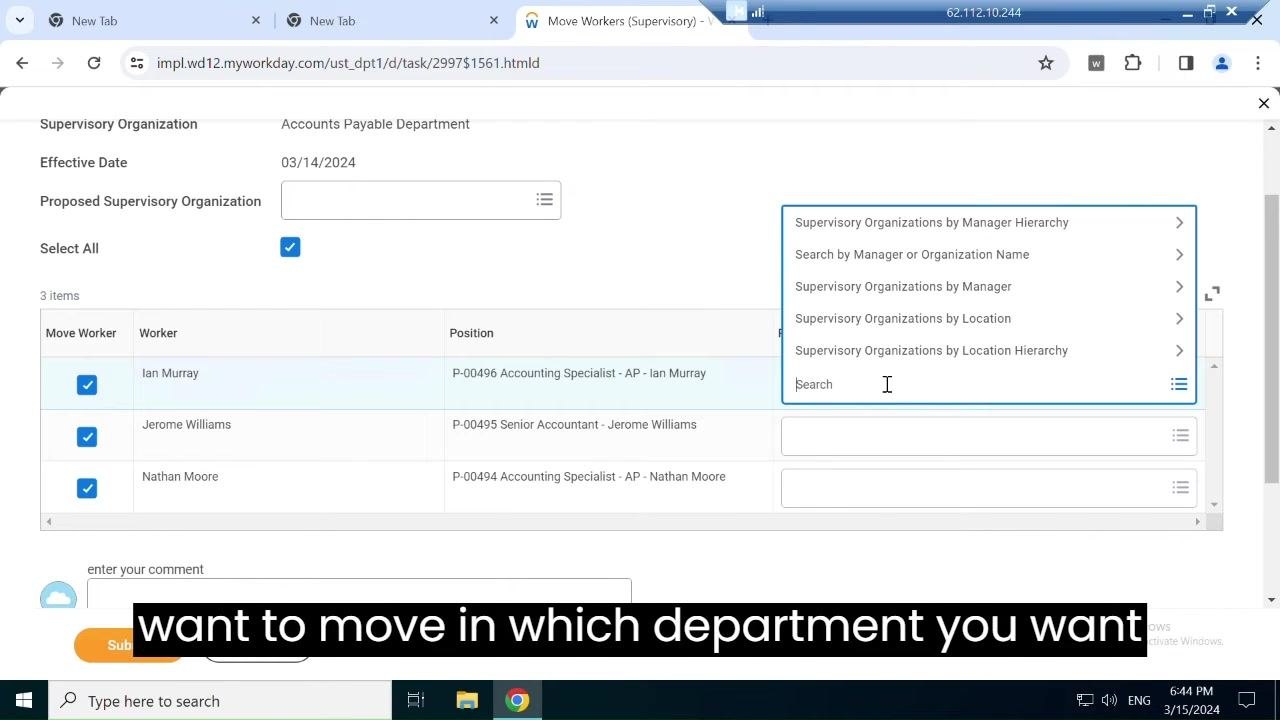1280x720 pixels.
Task: Open the Chrome three-dot menu
Action: click(x=1257, y=63)
